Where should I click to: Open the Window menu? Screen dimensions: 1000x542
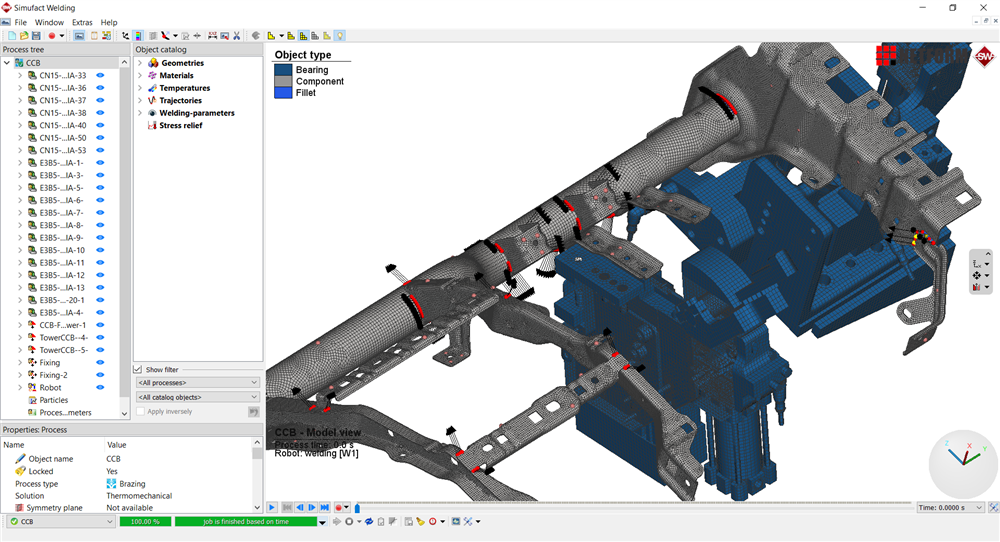pyautogui.click(x=49, y=22)
